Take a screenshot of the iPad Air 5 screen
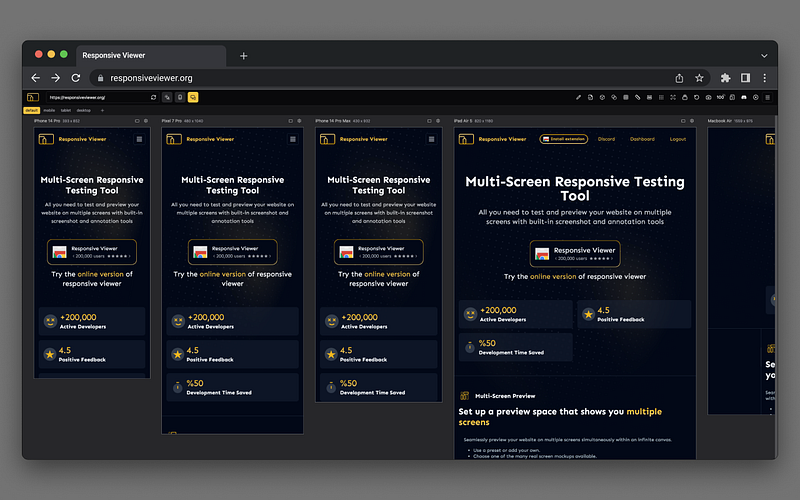Viewport: 800px width, 500px height. click(x=683, y=121)
